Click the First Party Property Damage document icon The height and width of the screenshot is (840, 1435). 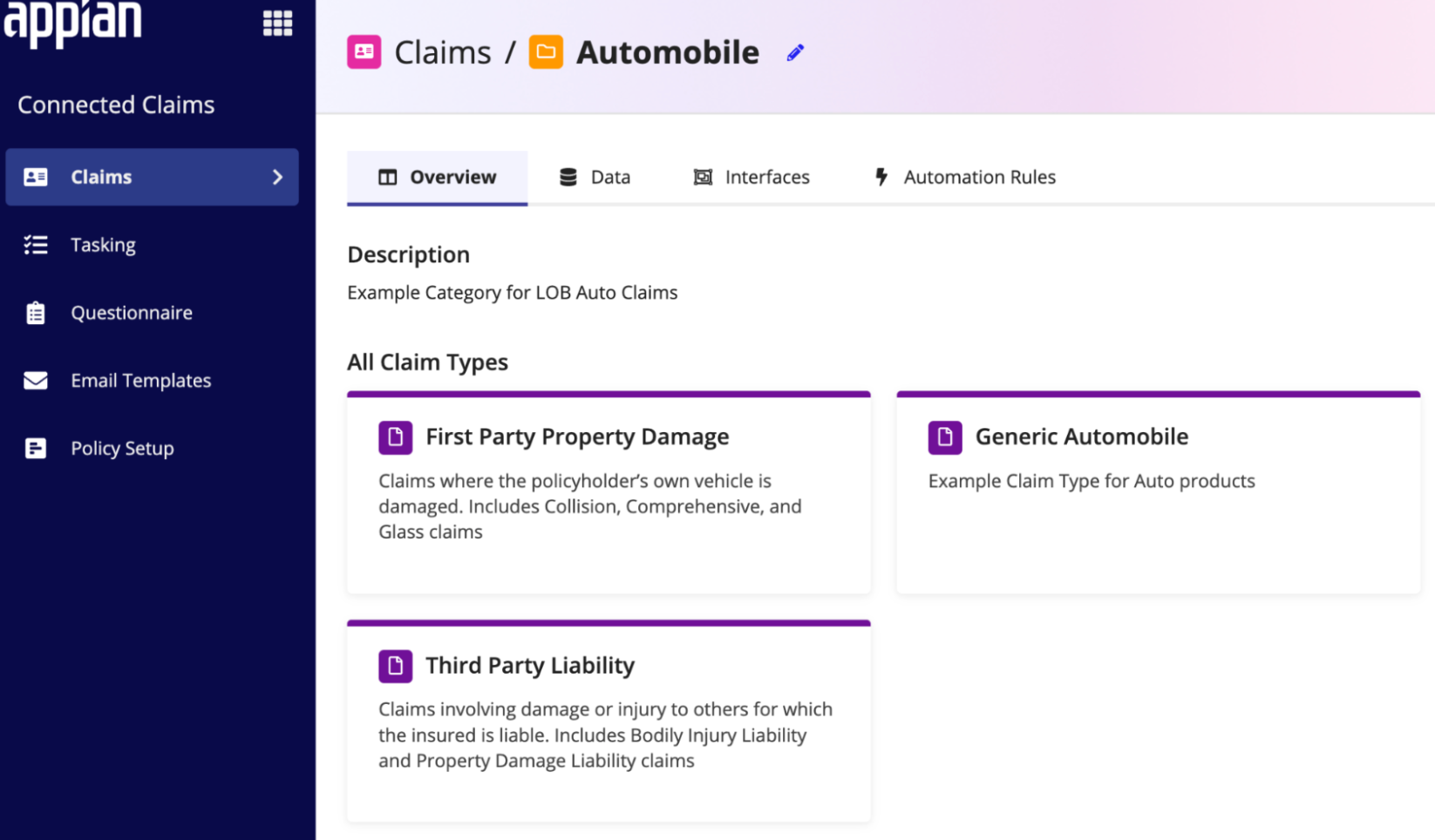pos(396,437)
